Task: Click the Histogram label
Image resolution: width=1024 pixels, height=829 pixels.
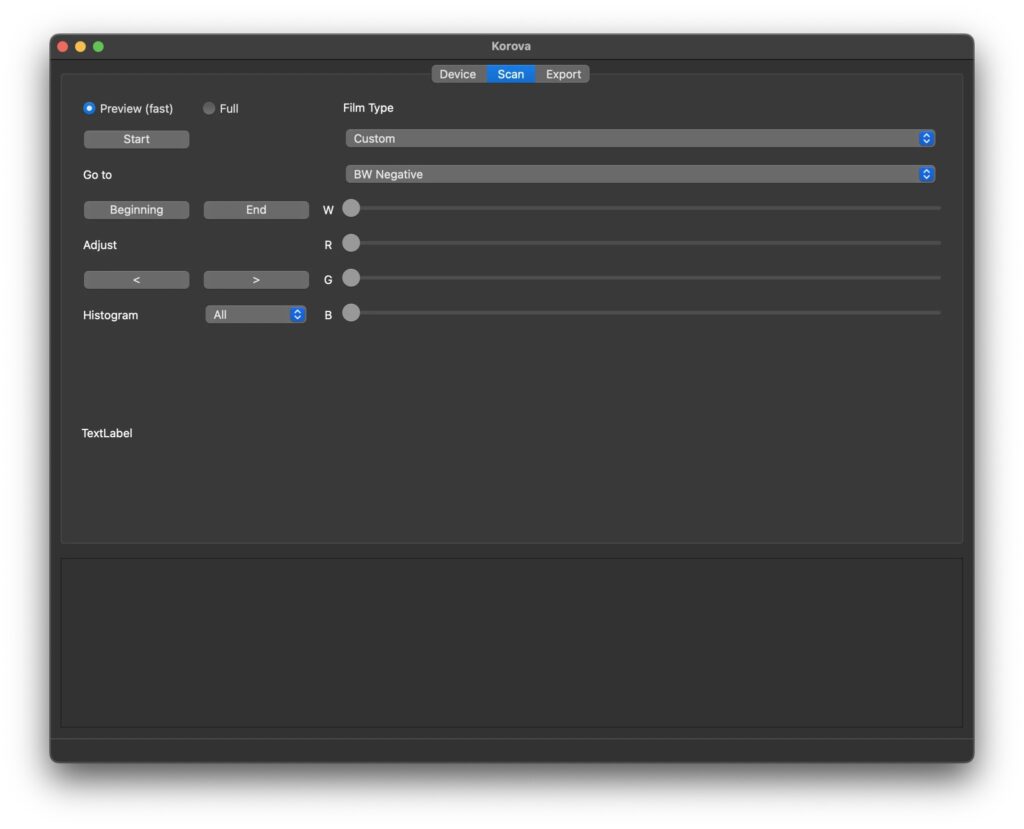Action: 110,315
